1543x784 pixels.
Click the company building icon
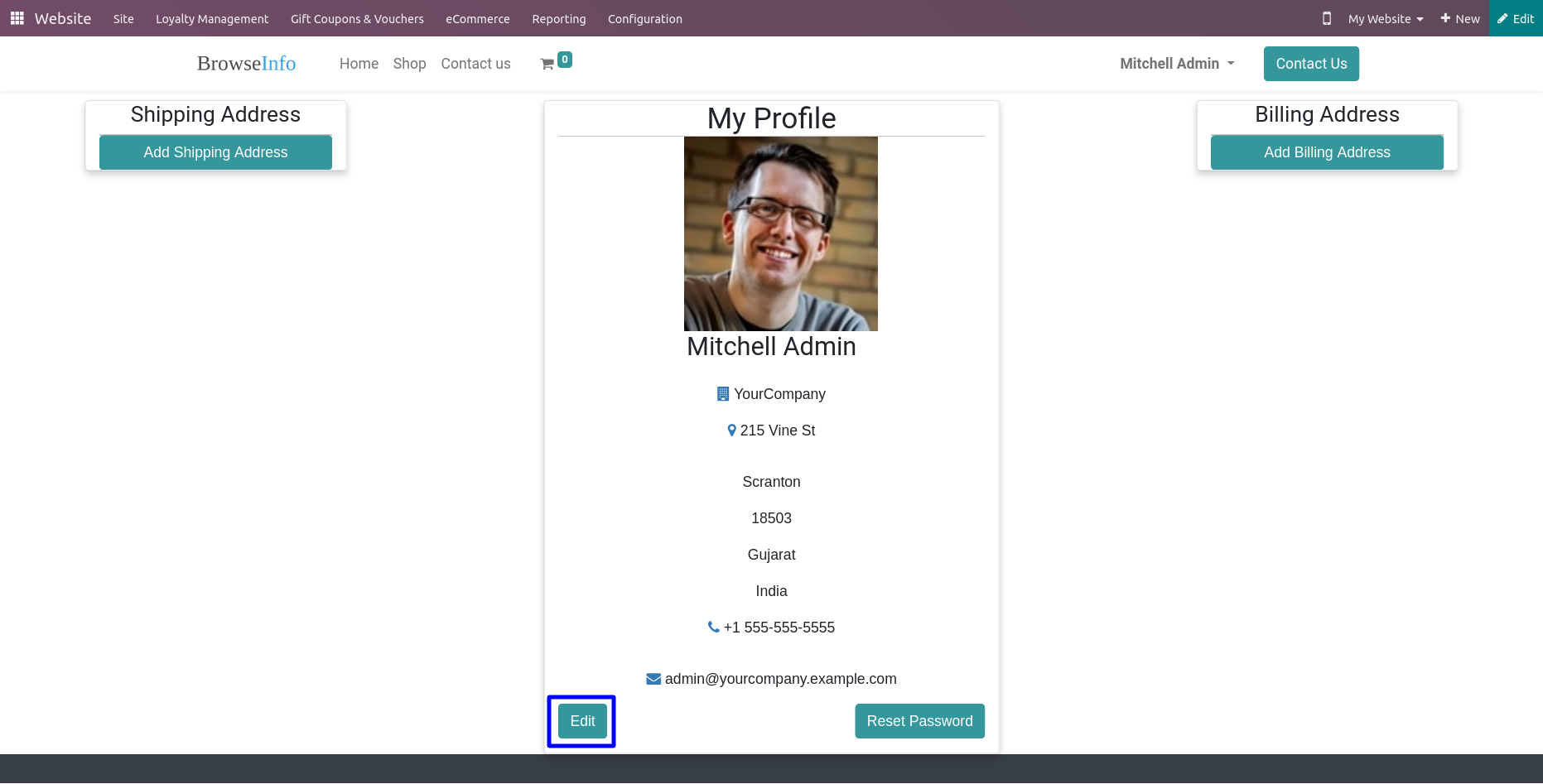point(723,394)
